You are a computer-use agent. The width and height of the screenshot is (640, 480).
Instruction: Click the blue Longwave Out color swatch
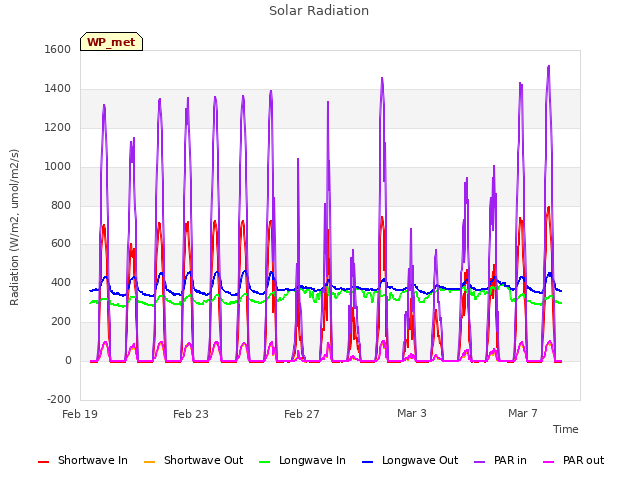[367, 462]
